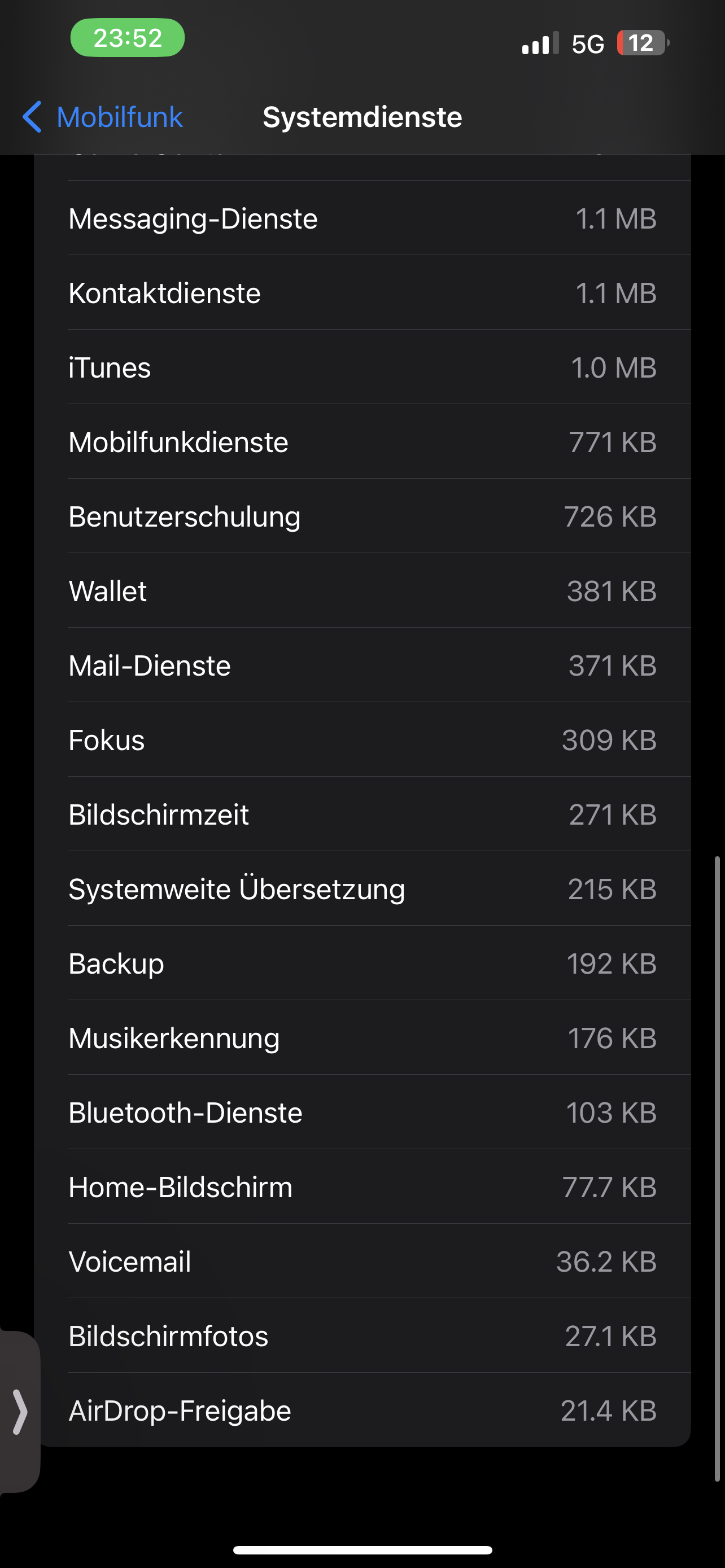
Task: Open the Benutzerschulung entry
Action: click(362, 517)
